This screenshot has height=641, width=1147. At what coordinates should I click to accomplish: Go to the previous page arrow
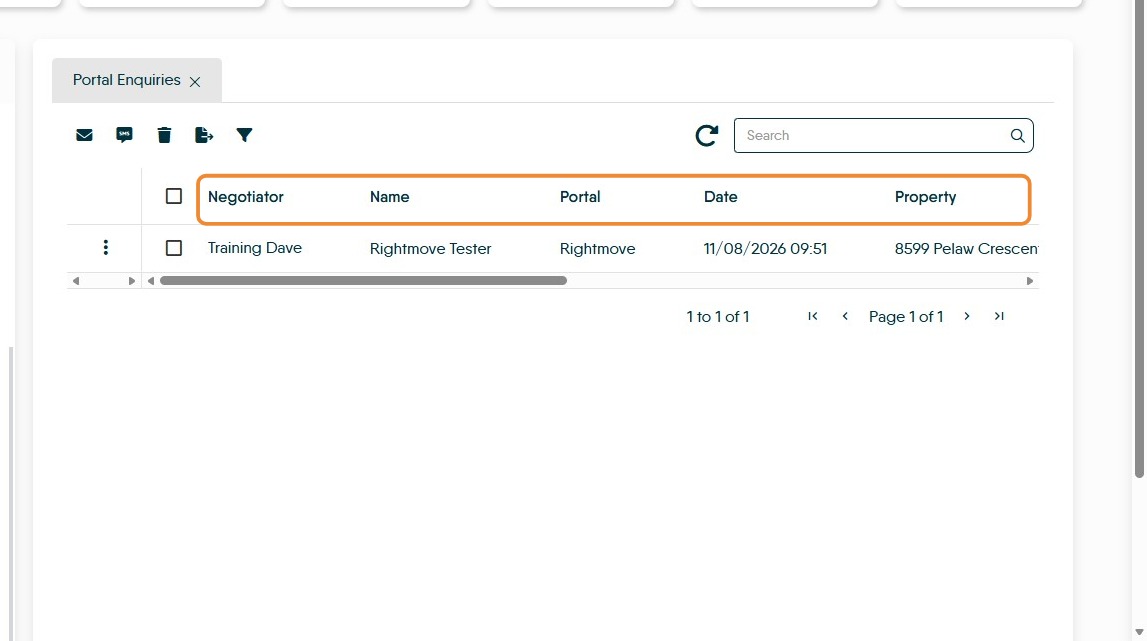point(845,316)
